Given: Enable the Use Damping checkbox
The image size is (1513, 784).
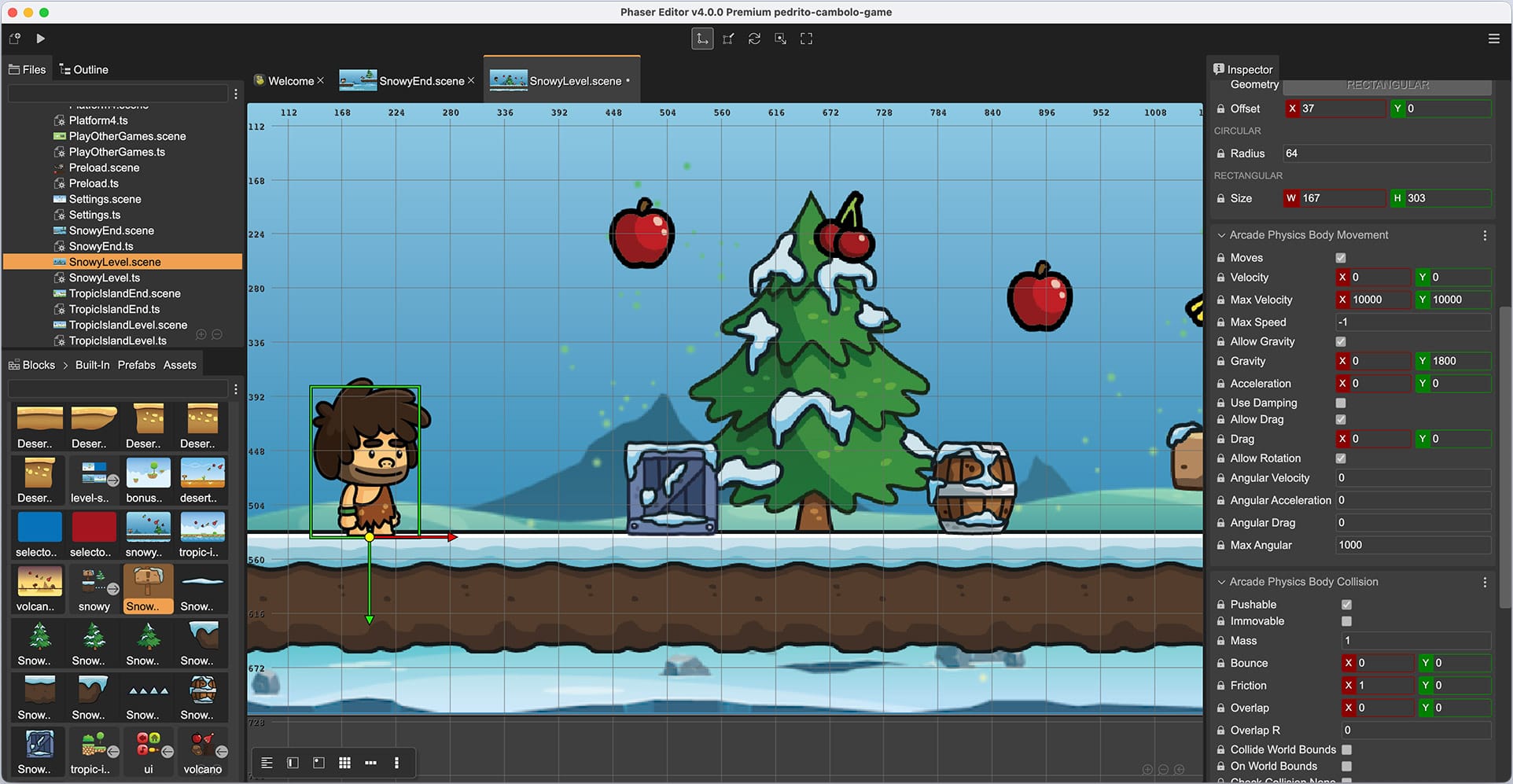Looking at the screenshot, I should coord(1341,403).
